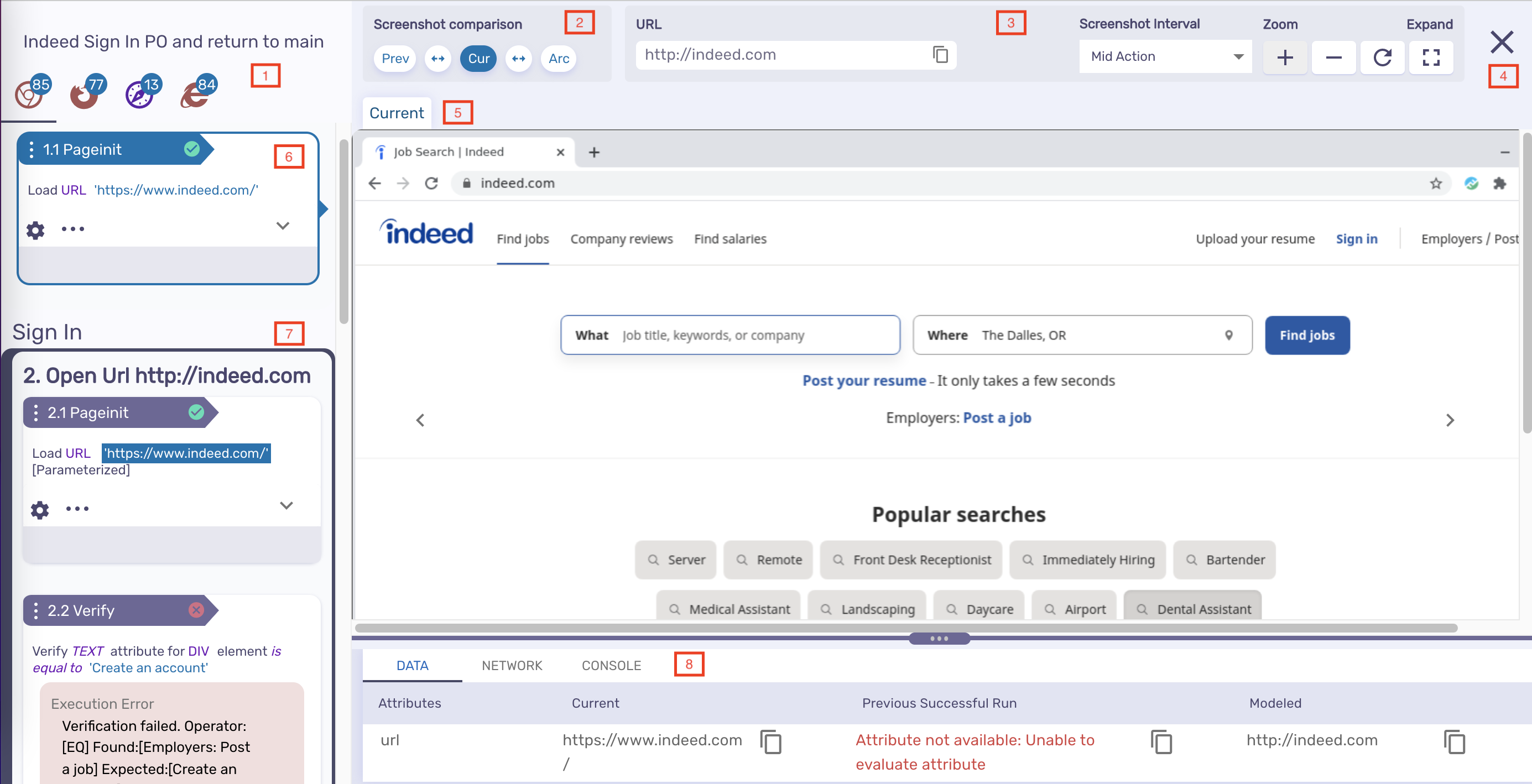Click the URL link in step 1.1
The height and width of the screenshot is (784, 1532).
point(176,190)
